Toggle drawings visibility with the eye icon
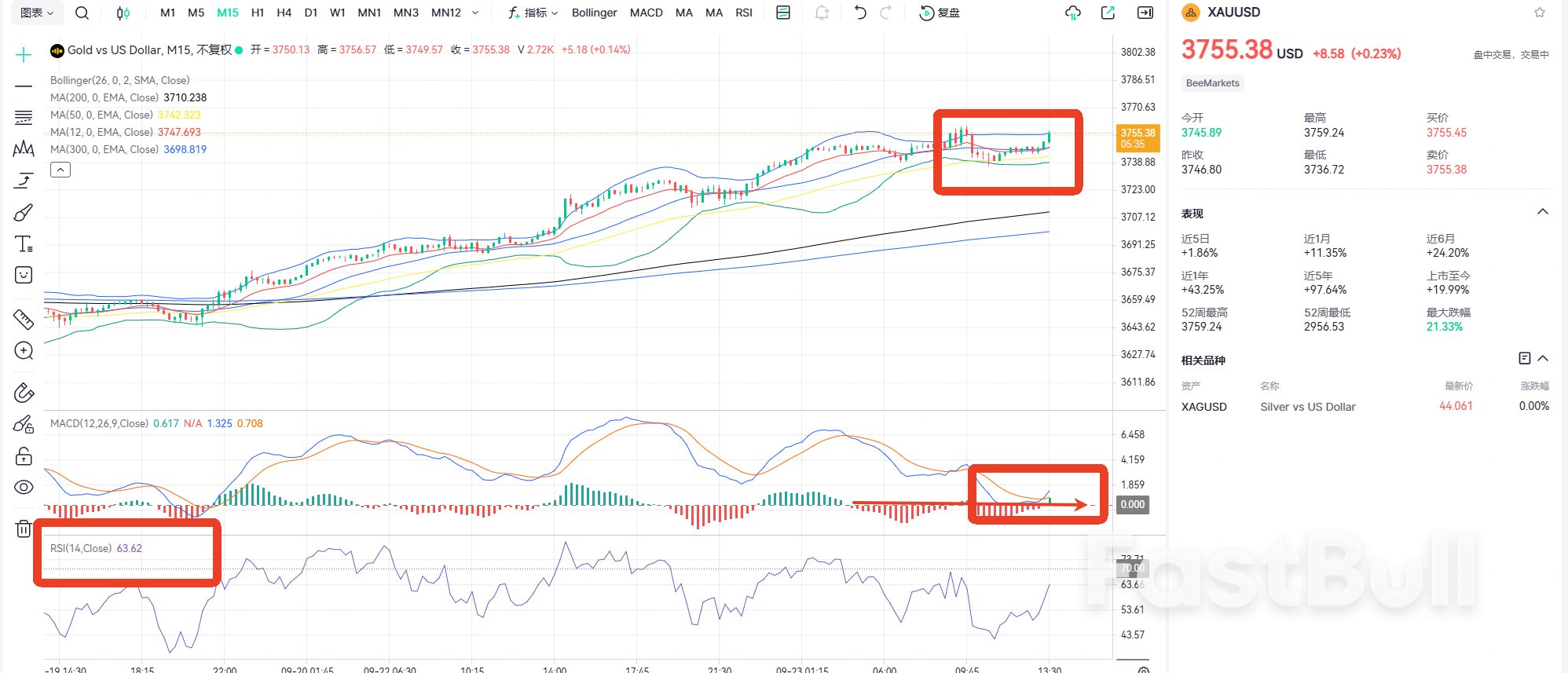This screenshot has width=1568, height=673. [24, 488]
